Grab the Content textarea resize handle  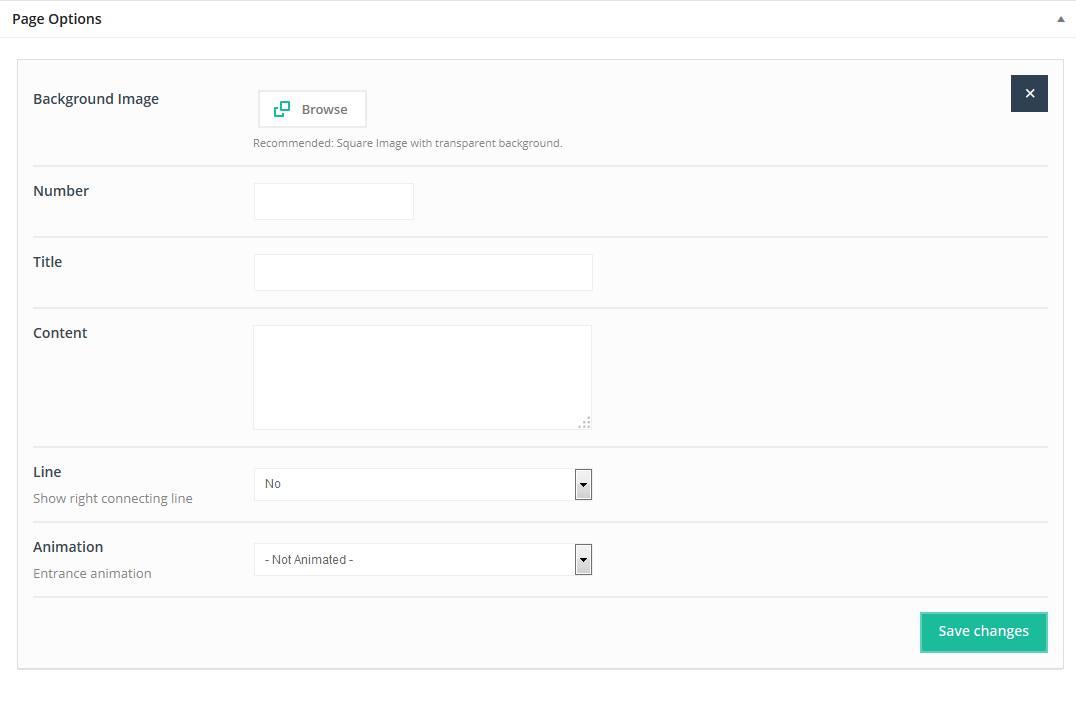click(585, 423)
